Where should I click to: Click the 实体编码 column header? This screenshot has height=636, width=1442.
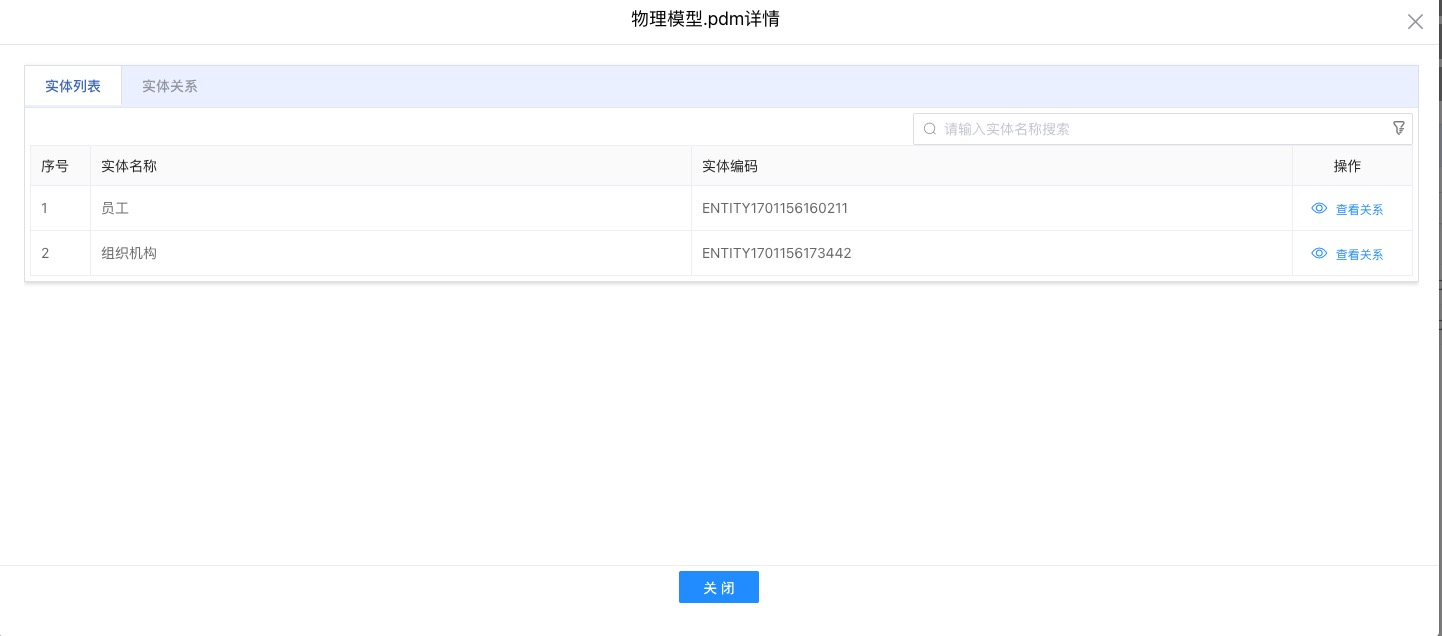pyautogui.click(x=730, y=166)
